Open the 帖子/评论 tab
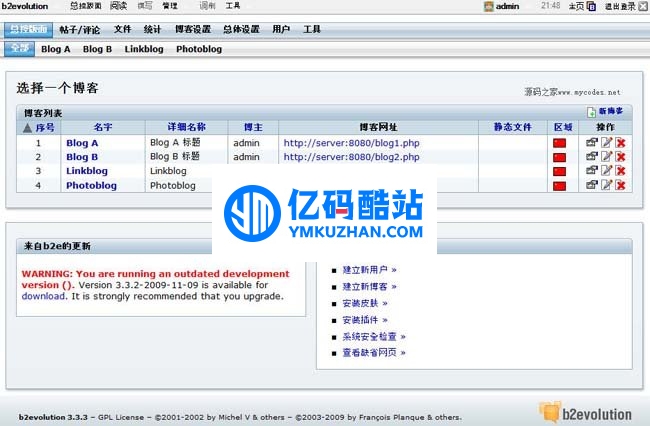The image size is (650, 426). (x=79, y=29)
